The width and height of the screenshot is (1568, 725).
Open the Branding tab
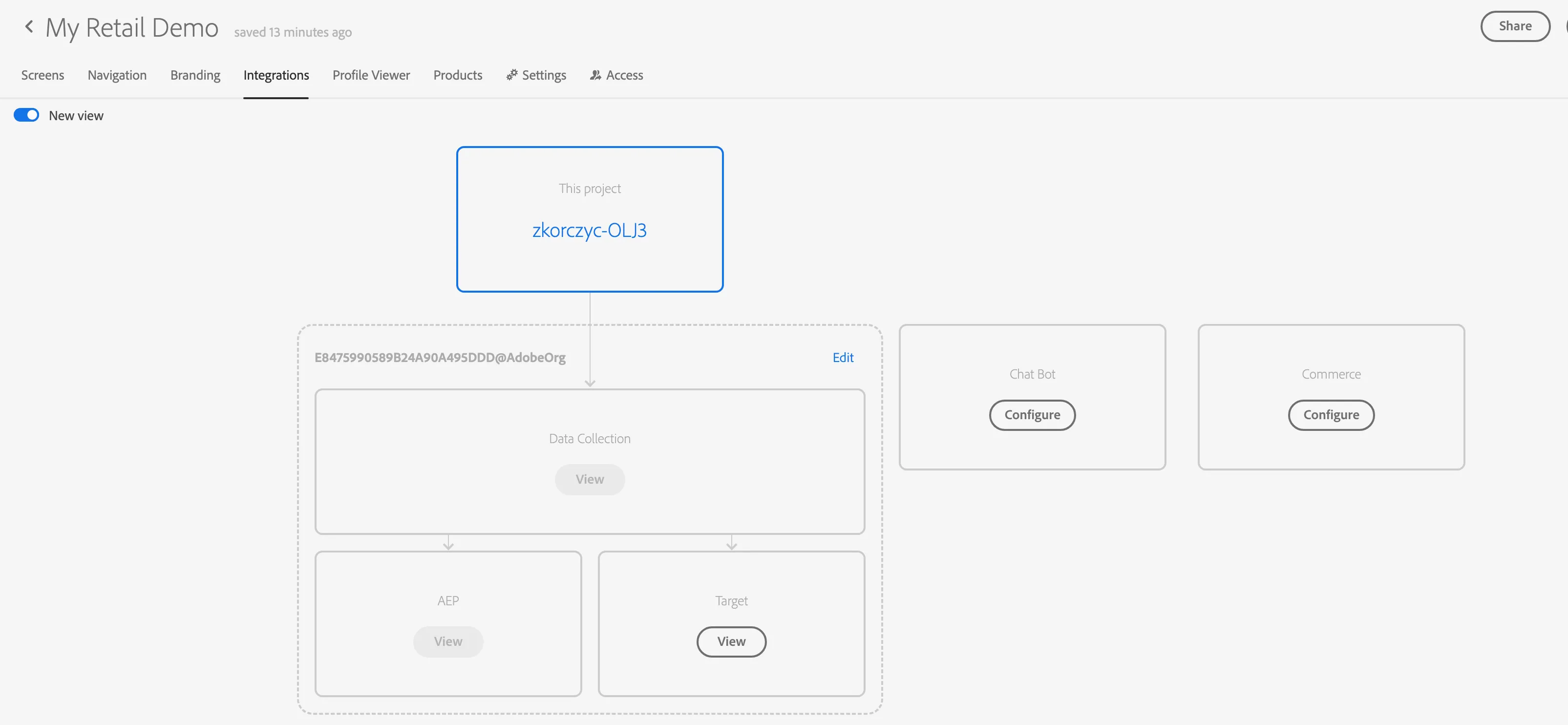tap(195, 75)
